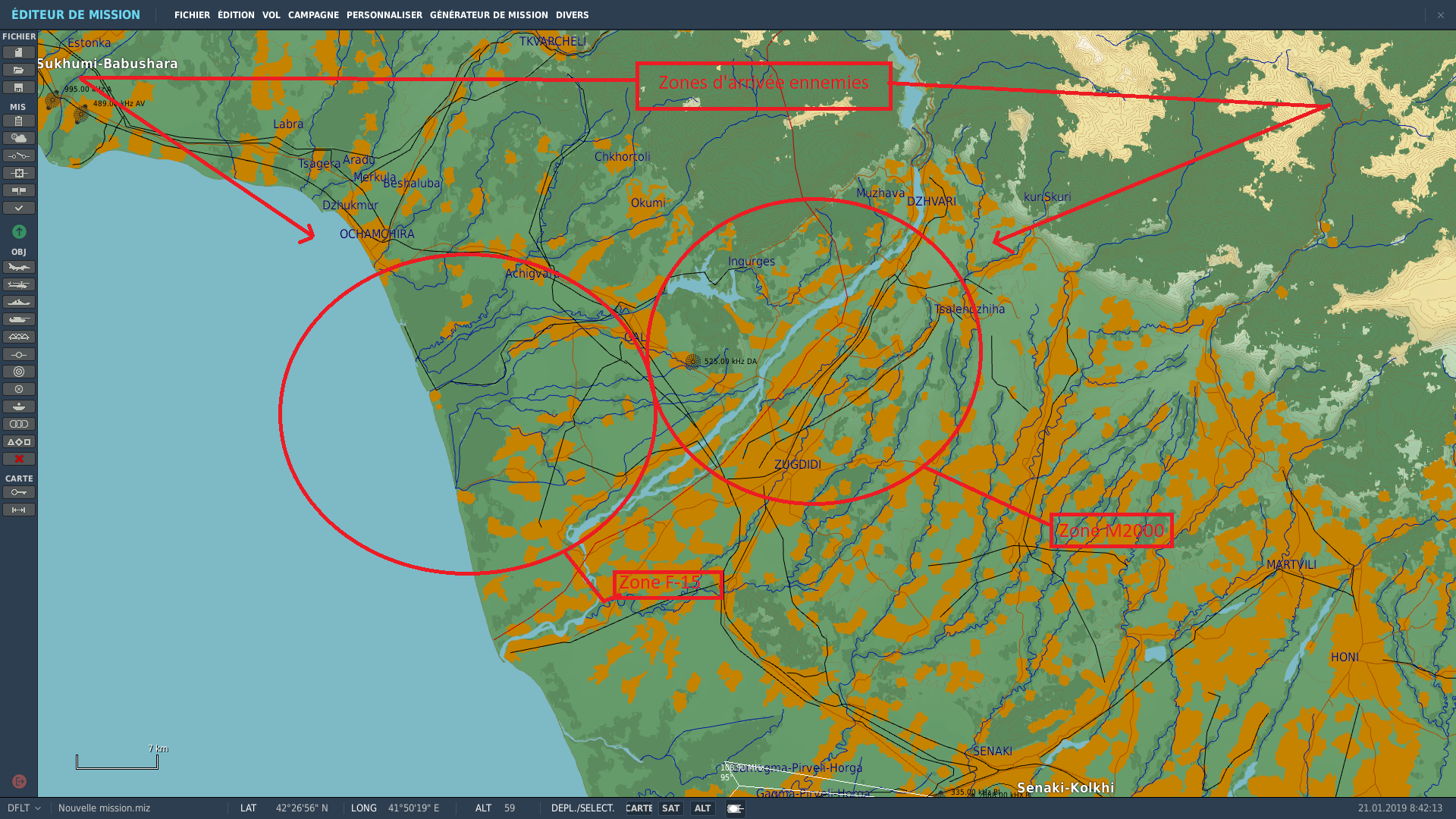Click the Ingurges label on map
Screen dimensions: 1456x819
tap(752, 262)
